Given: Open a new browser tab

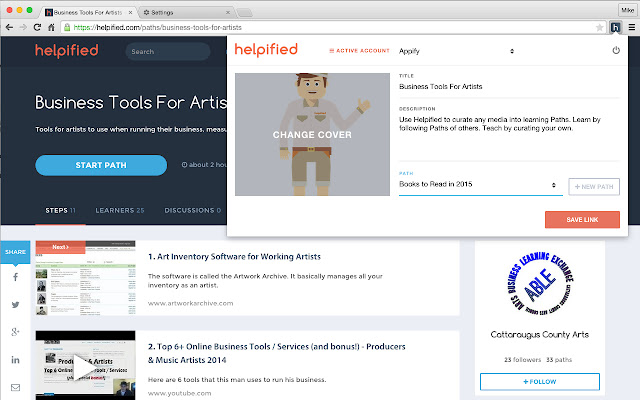Looking at the screenshot, I should coord(244,13).
